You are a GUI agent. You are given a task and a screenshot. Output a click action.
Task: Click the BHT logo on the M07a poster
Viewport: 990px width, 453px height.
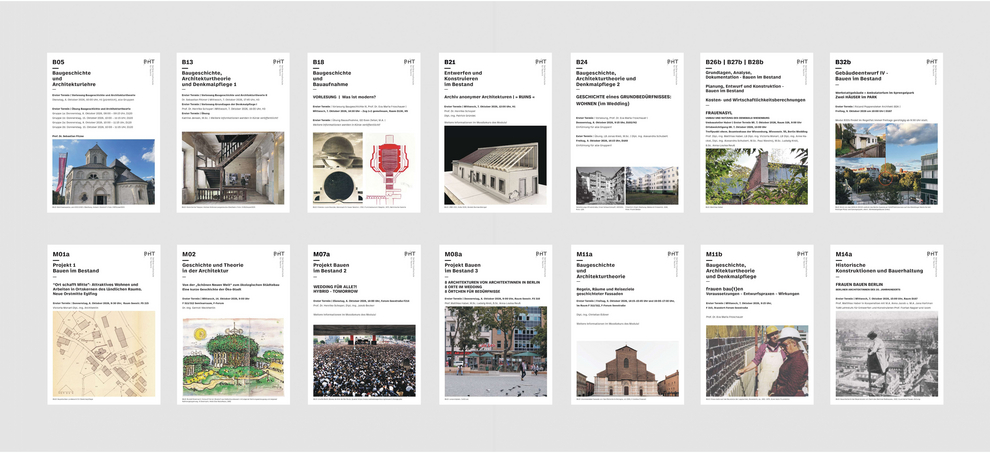[410, 254]
